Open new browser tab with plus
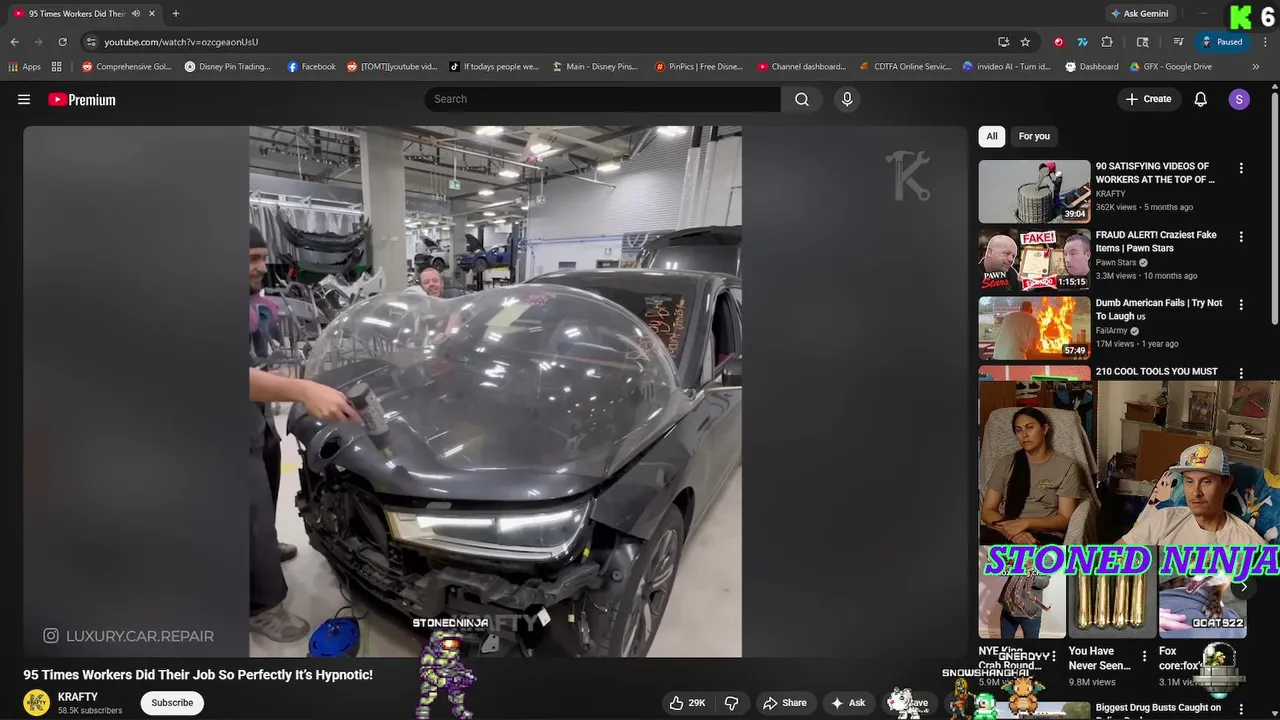 (176, 14)
